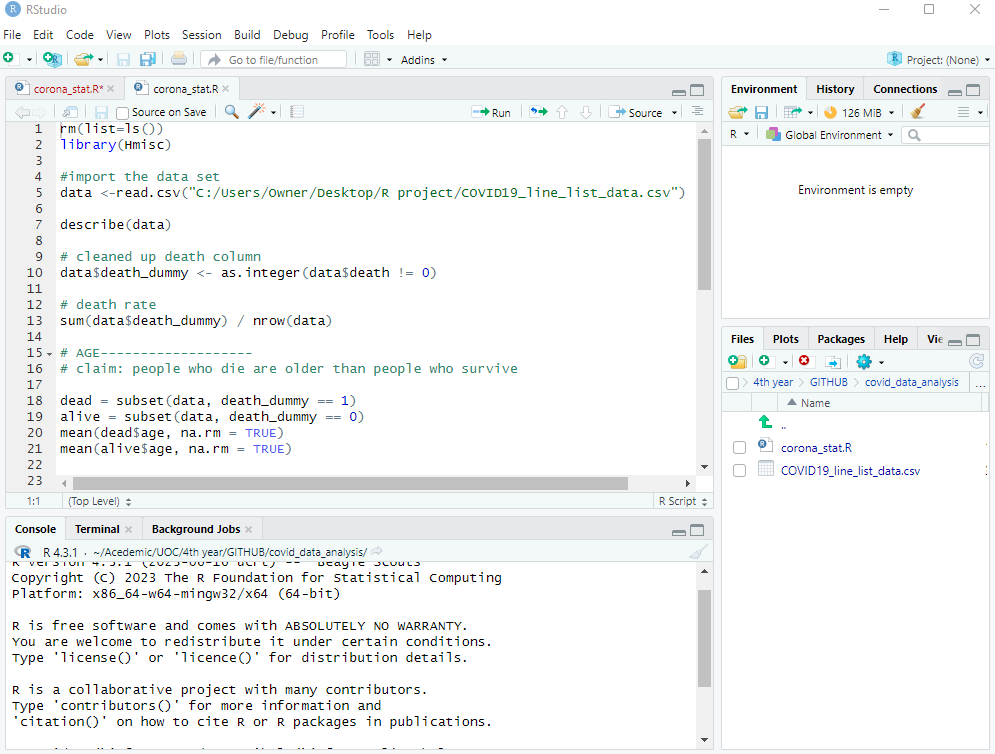The width and height of the screenshot is (995, 754).
Task: Open the 126 MiB memory usage dropdown
Action: [859, 112]
